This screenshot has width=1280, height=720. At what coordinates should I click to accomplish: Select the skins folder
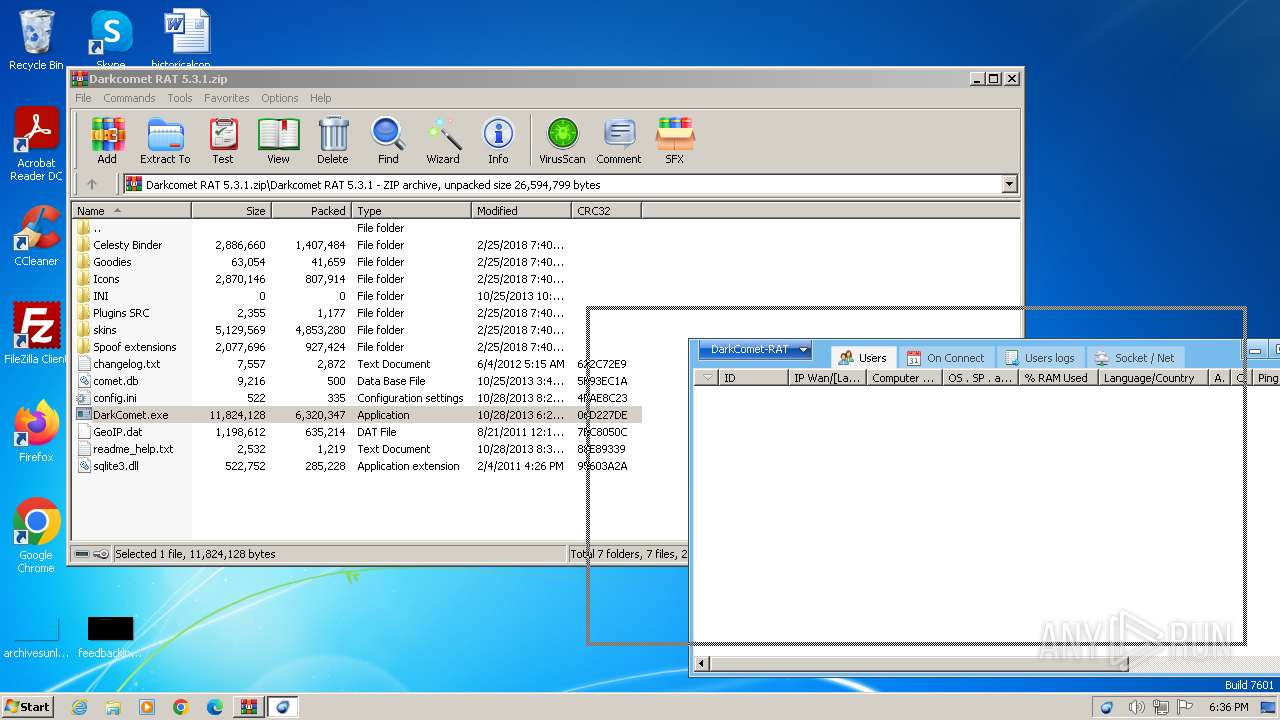[x=104, y=330]
